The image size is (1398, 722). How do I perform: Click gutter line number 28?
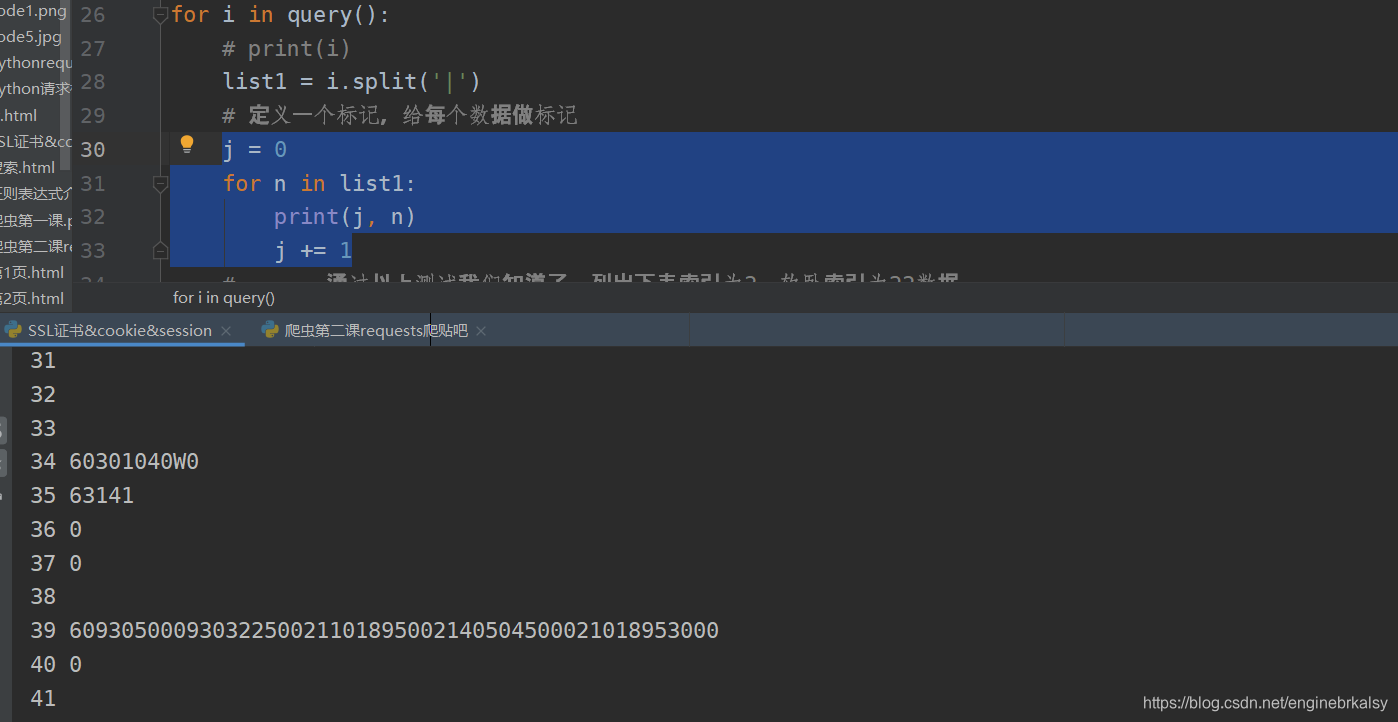point(92,82)
